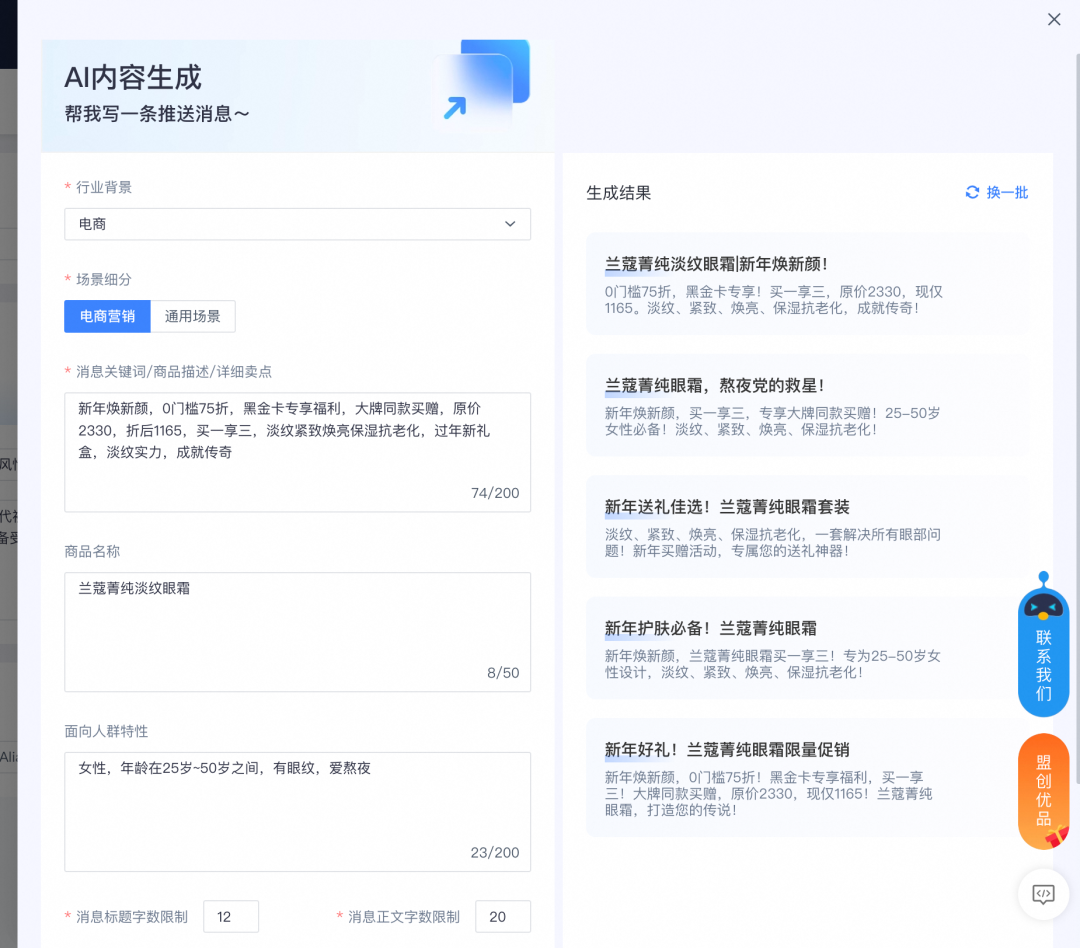
Task: Click the title character limit field showing 12
Action: 231,916
